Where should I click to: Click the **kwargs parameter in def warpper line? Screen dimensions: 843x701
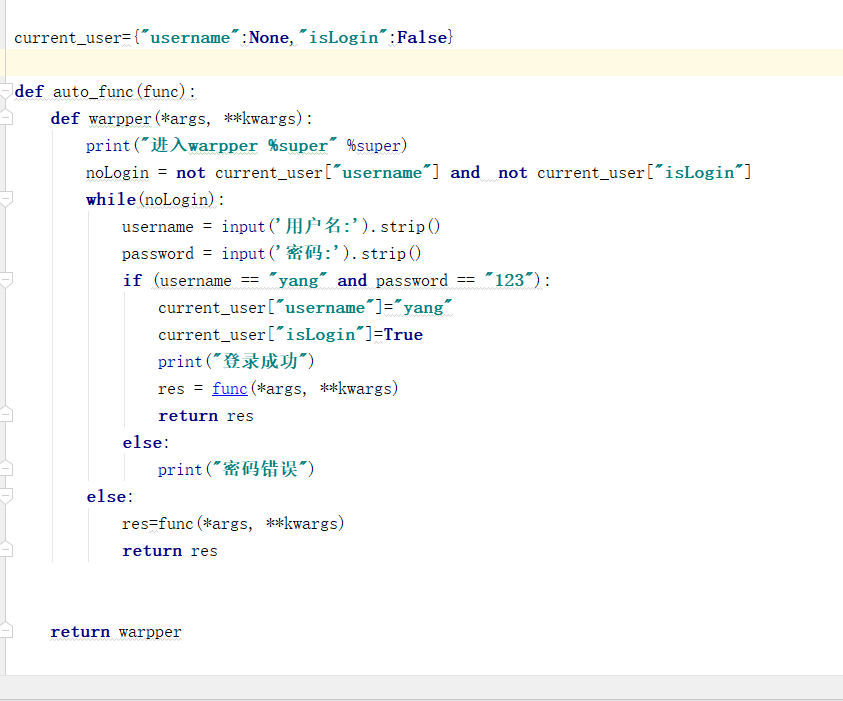pyautogui.click(x=260, y=119)
